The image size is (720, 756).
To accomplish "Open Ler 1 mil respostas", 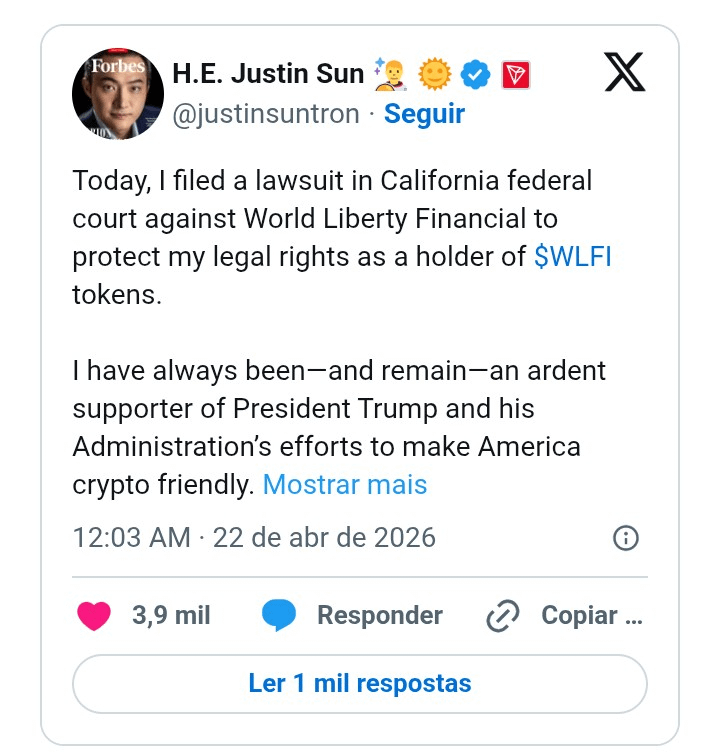I will pyautogui.click(x=360, y=684).
